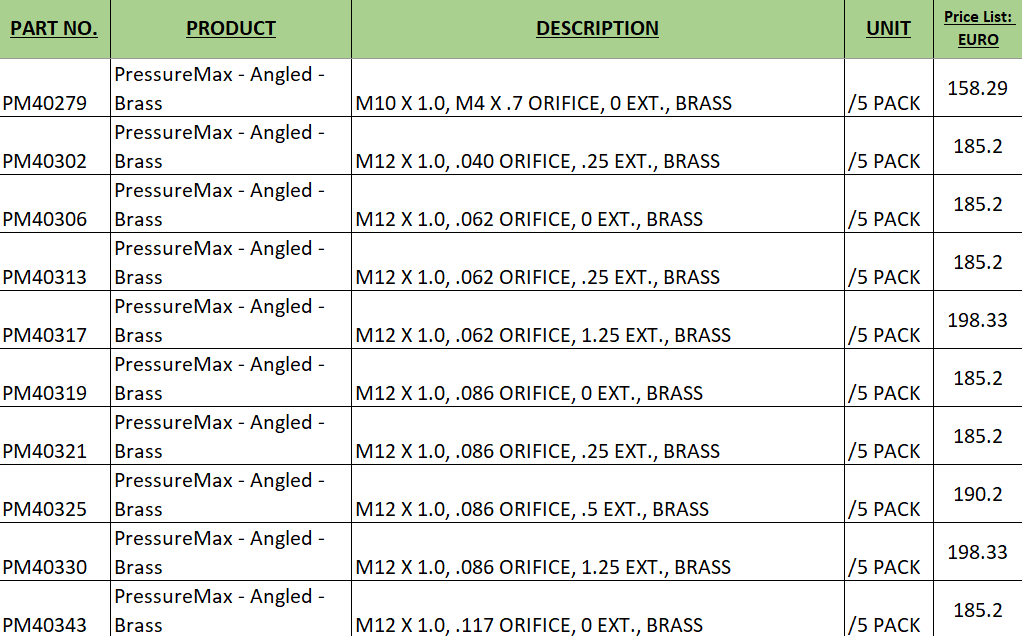Select the Price List: EURO header cell
This screenshot has width=1022, height=636.
click(978, 29)
